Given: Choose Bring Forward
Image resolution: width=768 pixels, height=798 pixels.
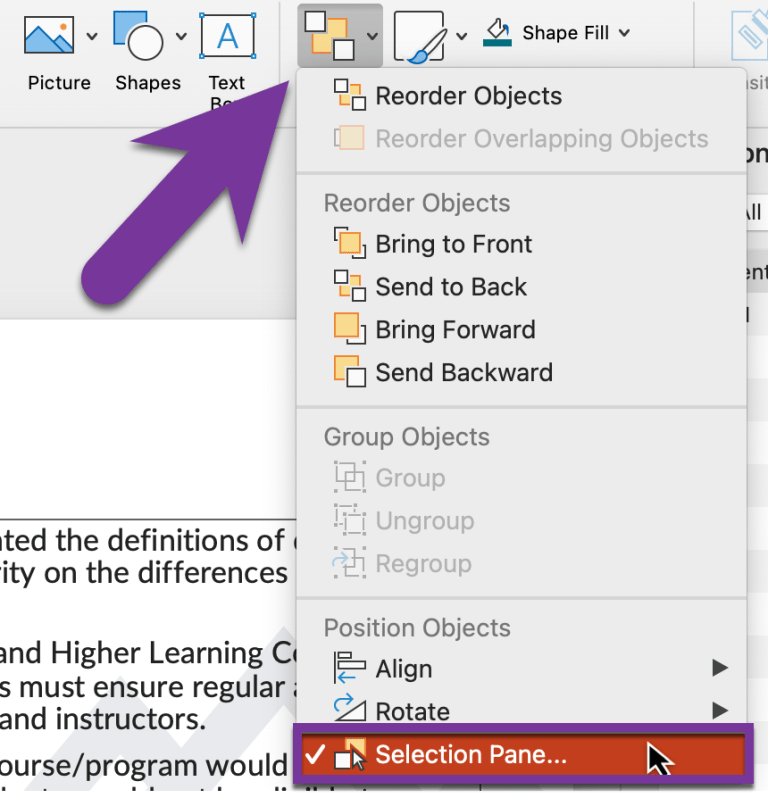Looking at the screenshot, I should pyautogui.click(x=522, y=329).
